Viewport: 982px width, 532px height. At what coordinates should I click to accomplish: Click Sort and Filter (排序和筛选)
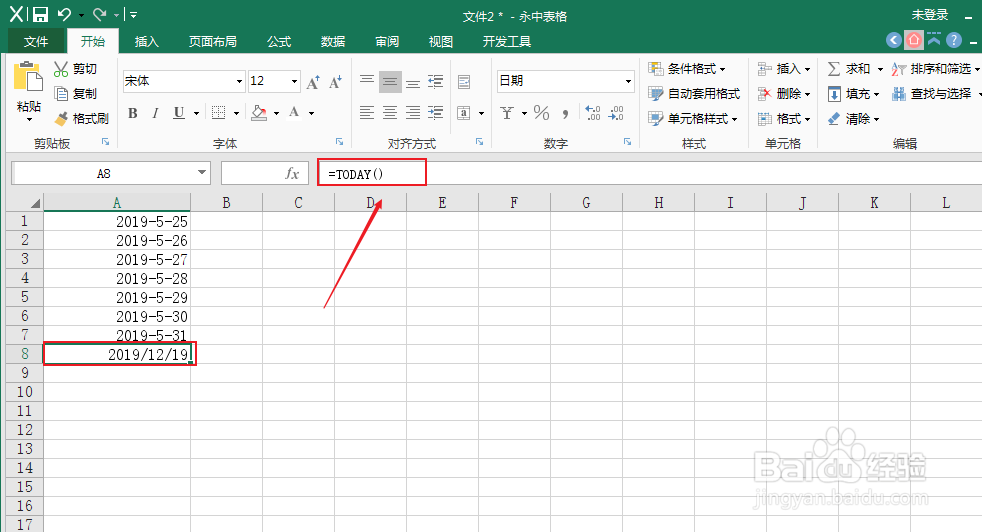pyautogui.click(x=935, y=68)
